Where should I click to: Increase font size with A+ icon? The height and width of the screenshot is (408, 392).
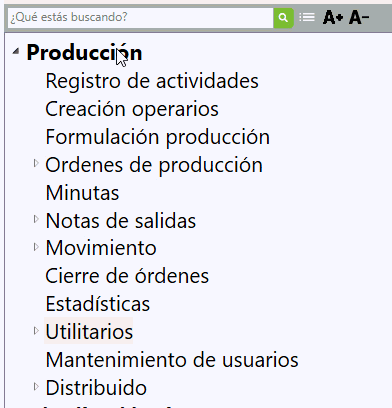coord(333,17)
